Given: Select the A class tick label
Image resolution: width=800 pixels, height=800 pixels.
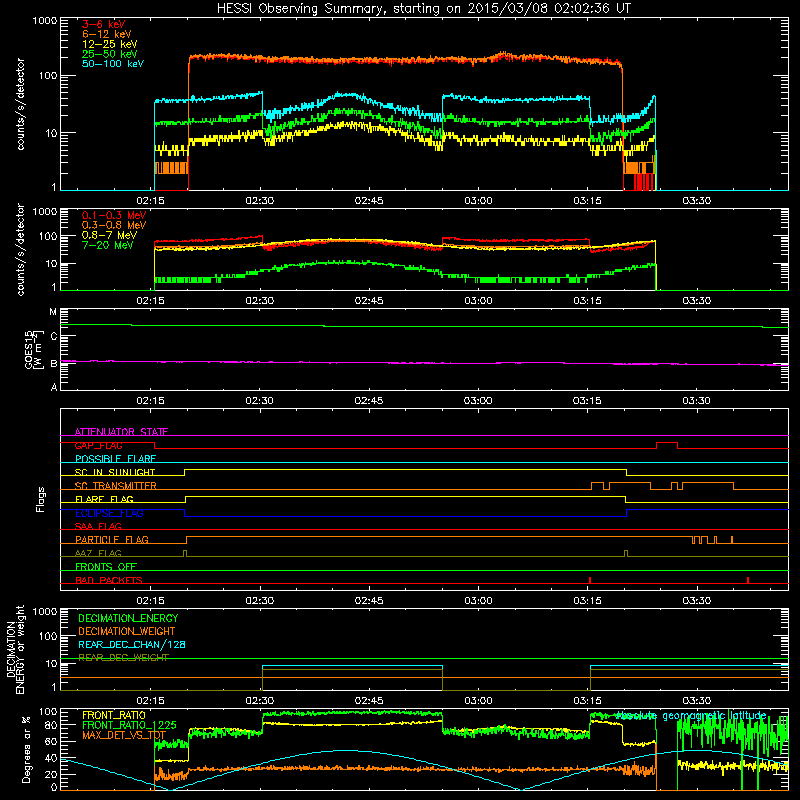Looking at the screenshot, I should (x=54, y=387).
